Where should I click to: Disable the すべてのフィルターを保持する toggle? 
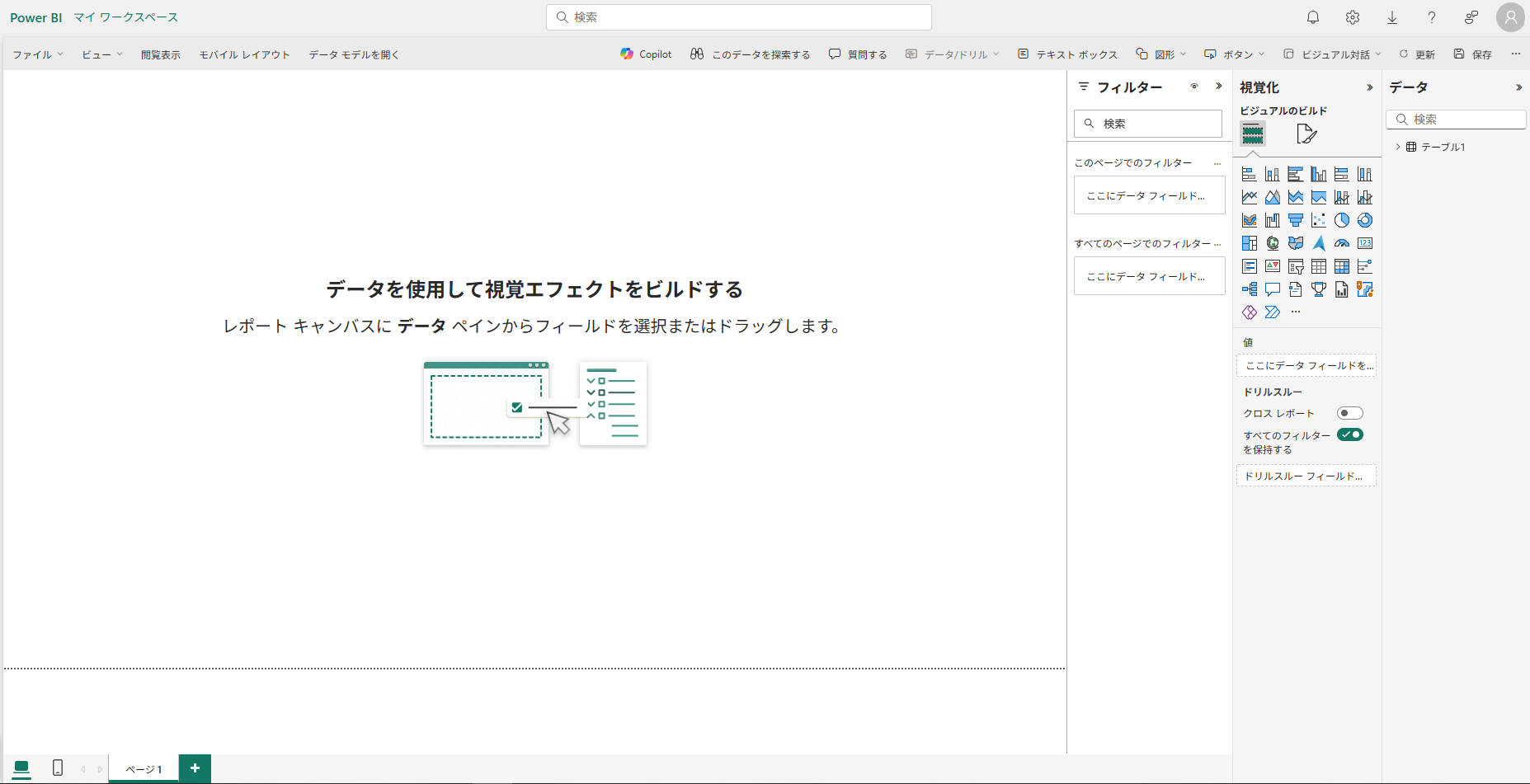pos(1349,434)
